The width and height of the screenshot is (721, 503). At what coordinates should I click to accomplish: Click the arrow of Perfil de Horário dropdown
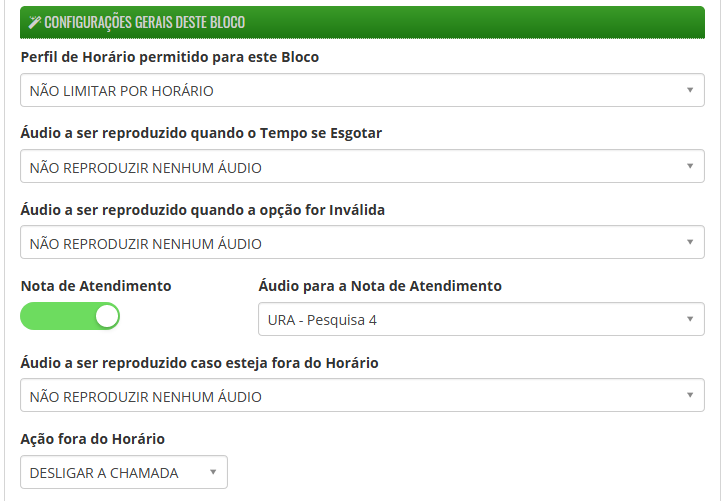click(689, 90)
